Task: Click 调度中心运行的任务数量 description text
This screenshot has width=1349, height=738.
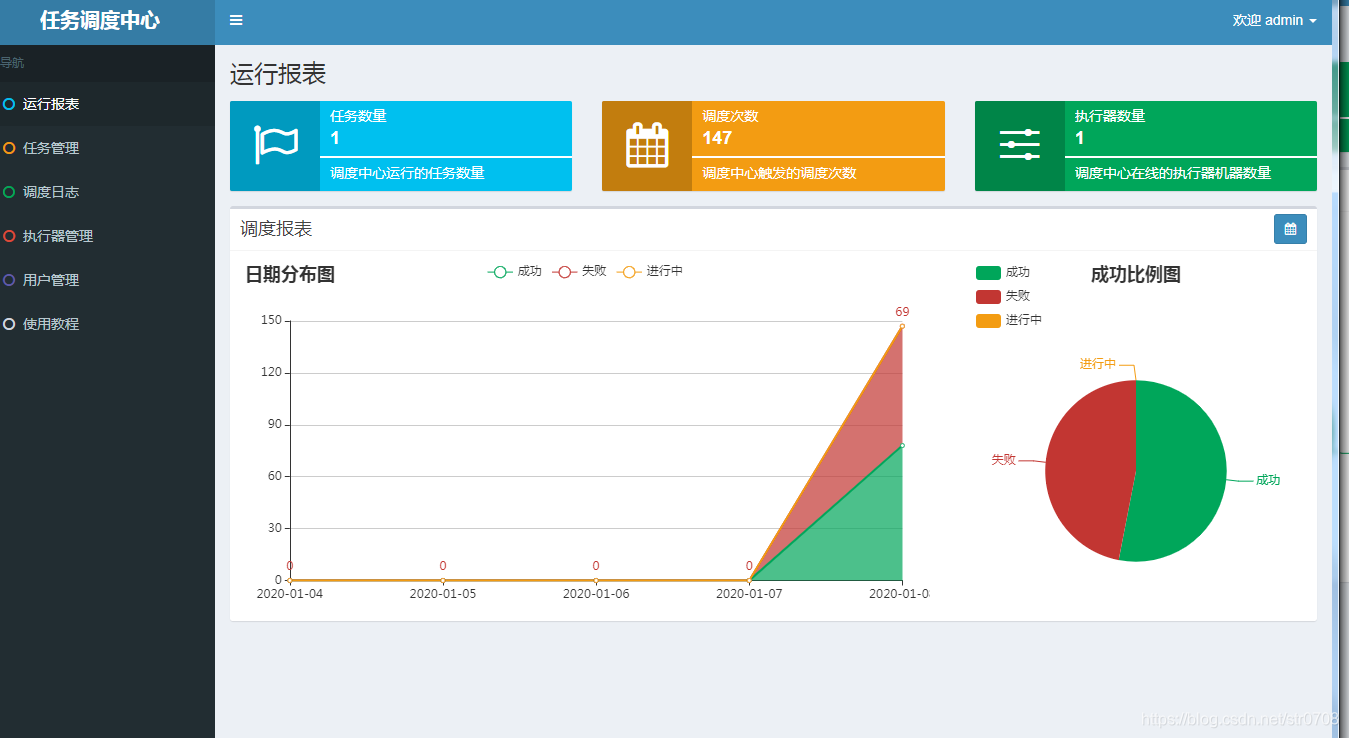Action: (407, 173)
